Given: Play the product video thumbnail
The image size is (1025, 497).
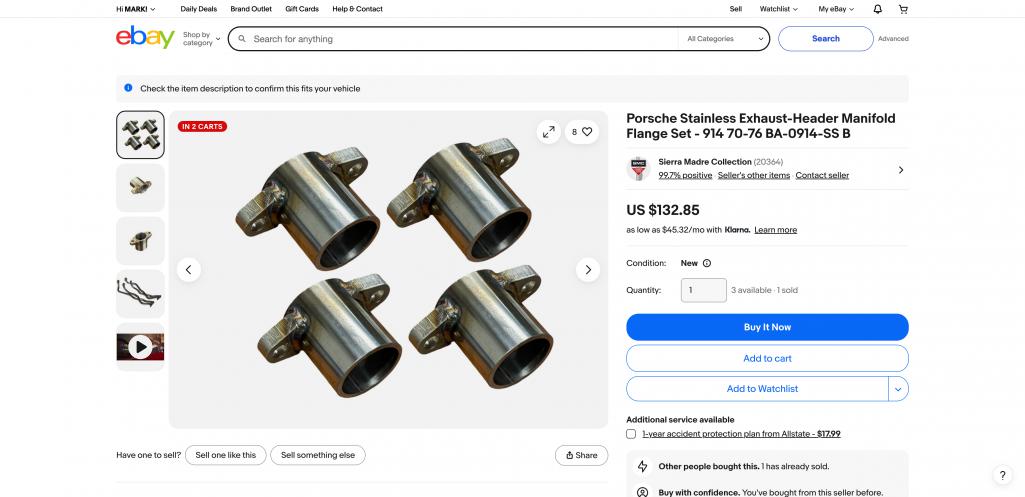Looking at the screenshot, I should [140, 347].
